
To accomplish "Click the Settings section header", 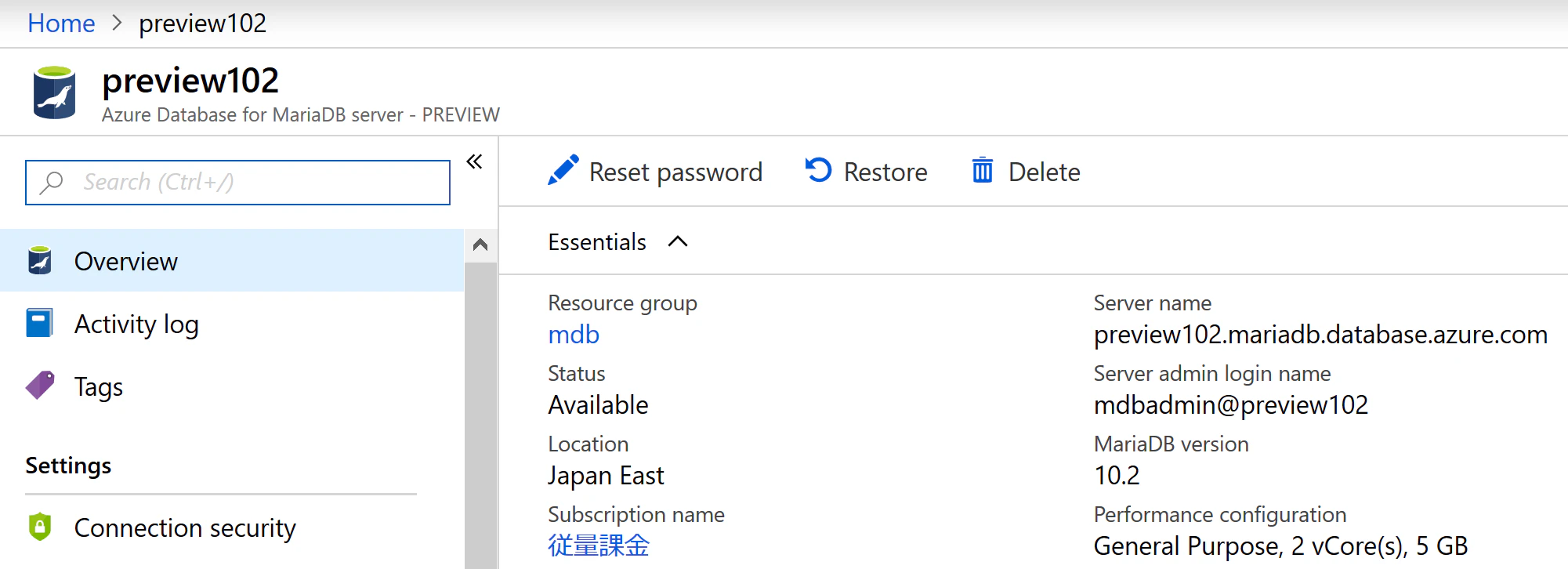I will [68, 466].
